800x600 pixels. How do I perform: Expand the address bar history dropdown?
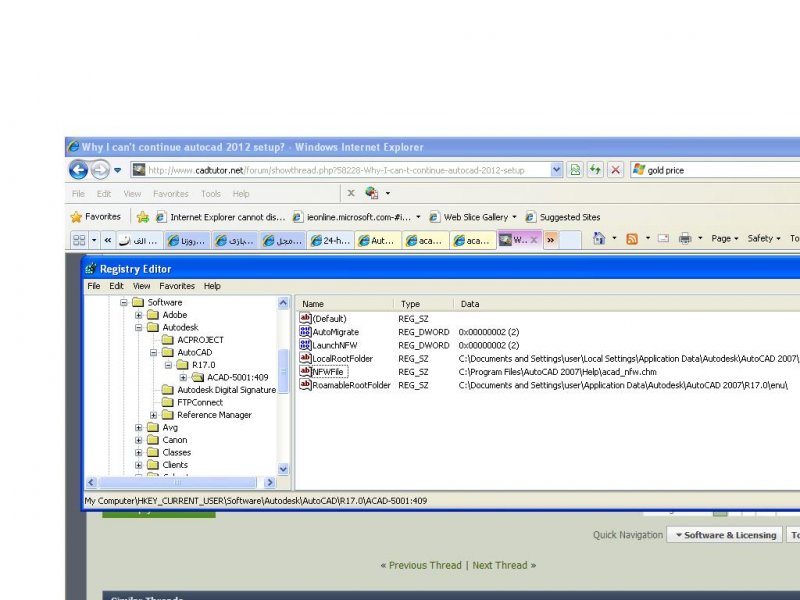click(x=556, y=170)
